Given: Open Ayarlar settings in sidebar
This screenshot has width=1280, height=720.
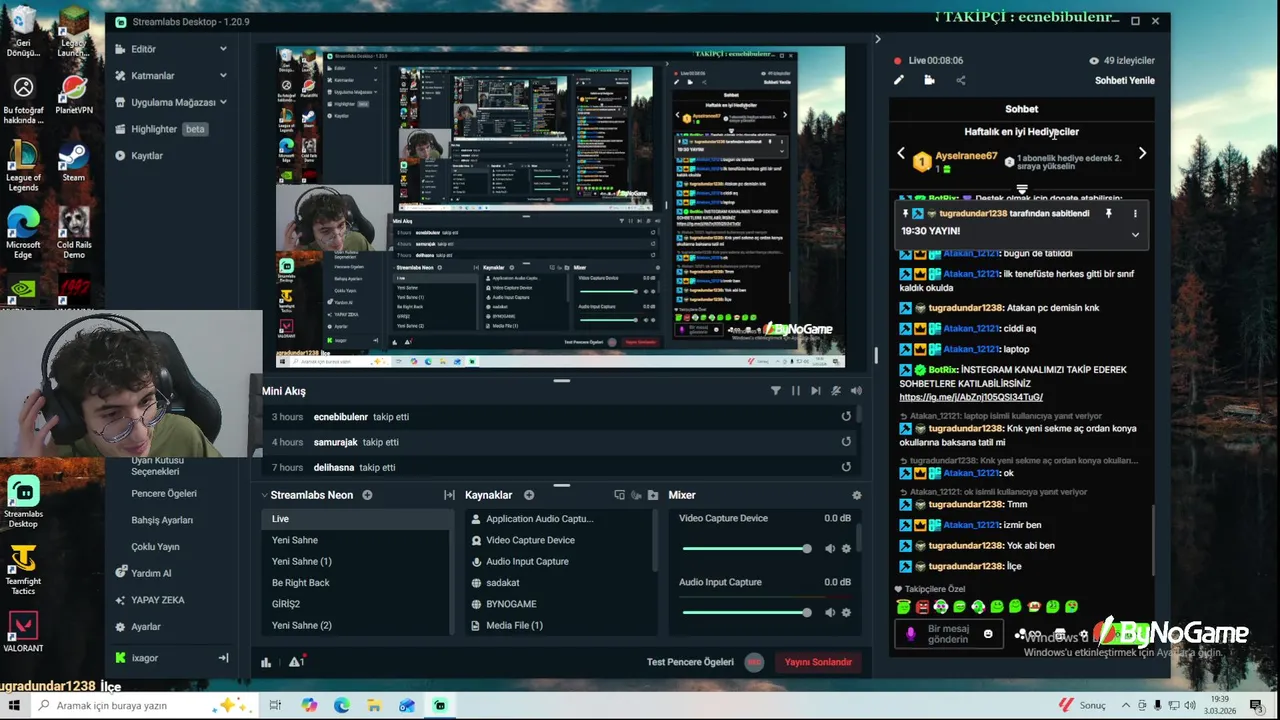Looking at the screenshot, I should (x=146, y=627).
